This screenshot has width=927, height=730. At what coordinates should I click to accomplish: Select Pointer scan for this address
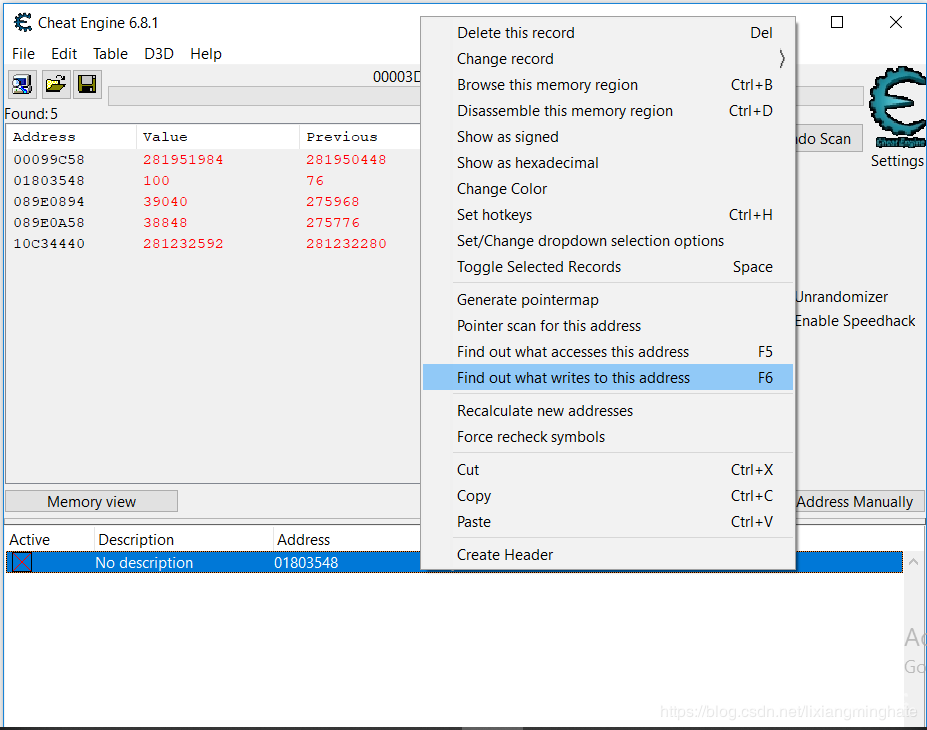point(608,326)
